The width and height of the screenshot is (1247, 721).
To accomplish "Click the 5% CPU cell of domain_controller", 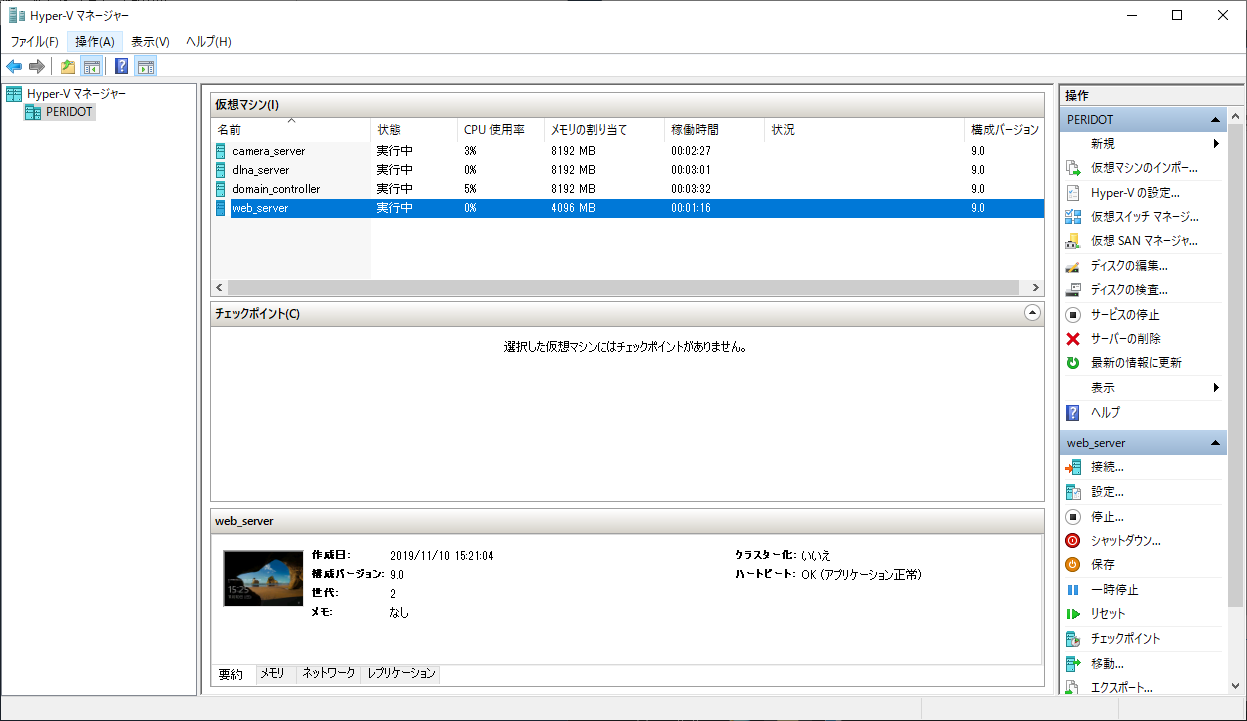I will (x=471, y=189).
